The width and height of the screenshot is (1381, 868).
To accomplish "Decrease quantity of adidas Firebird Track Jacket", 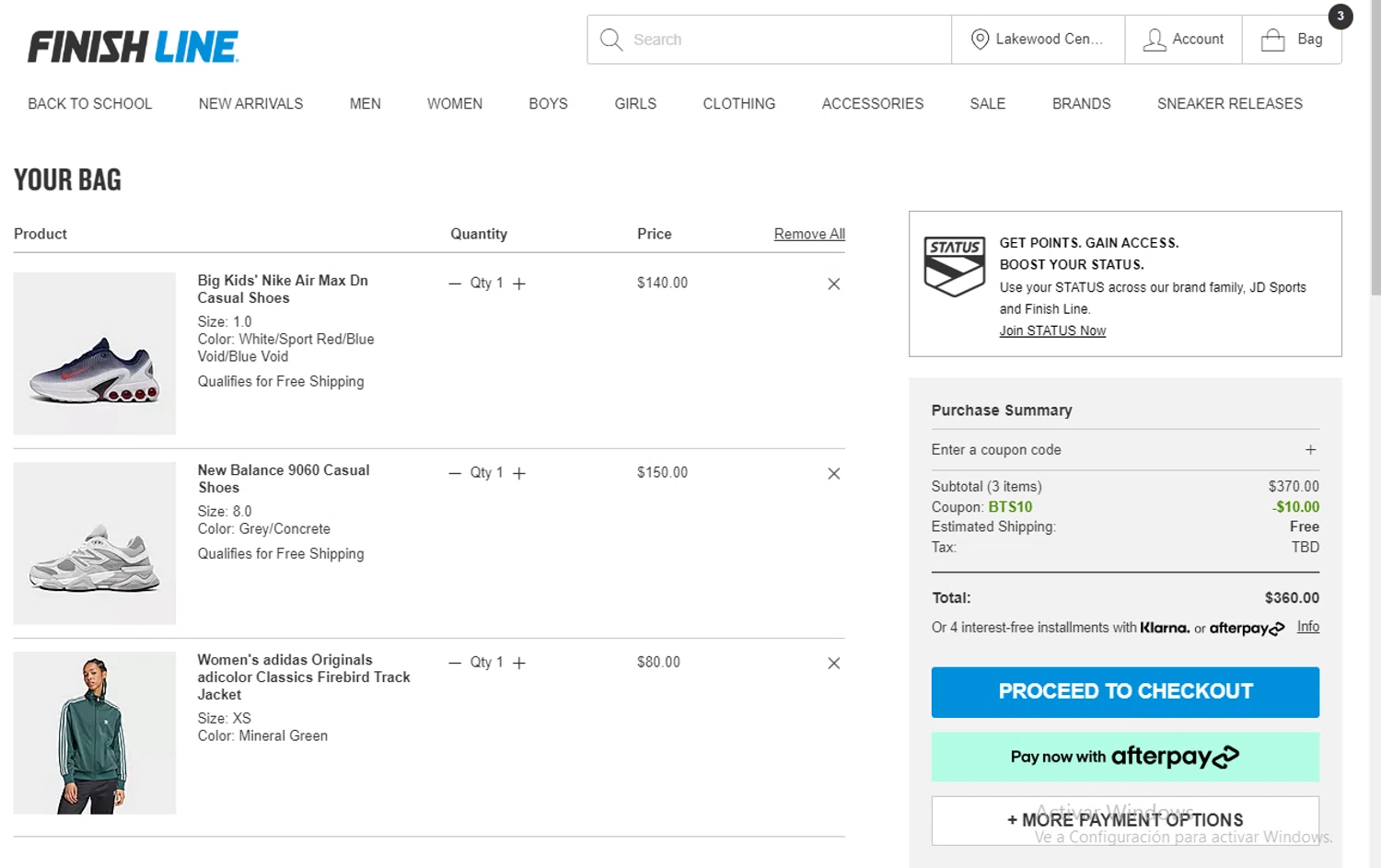I will click(455, 663).
